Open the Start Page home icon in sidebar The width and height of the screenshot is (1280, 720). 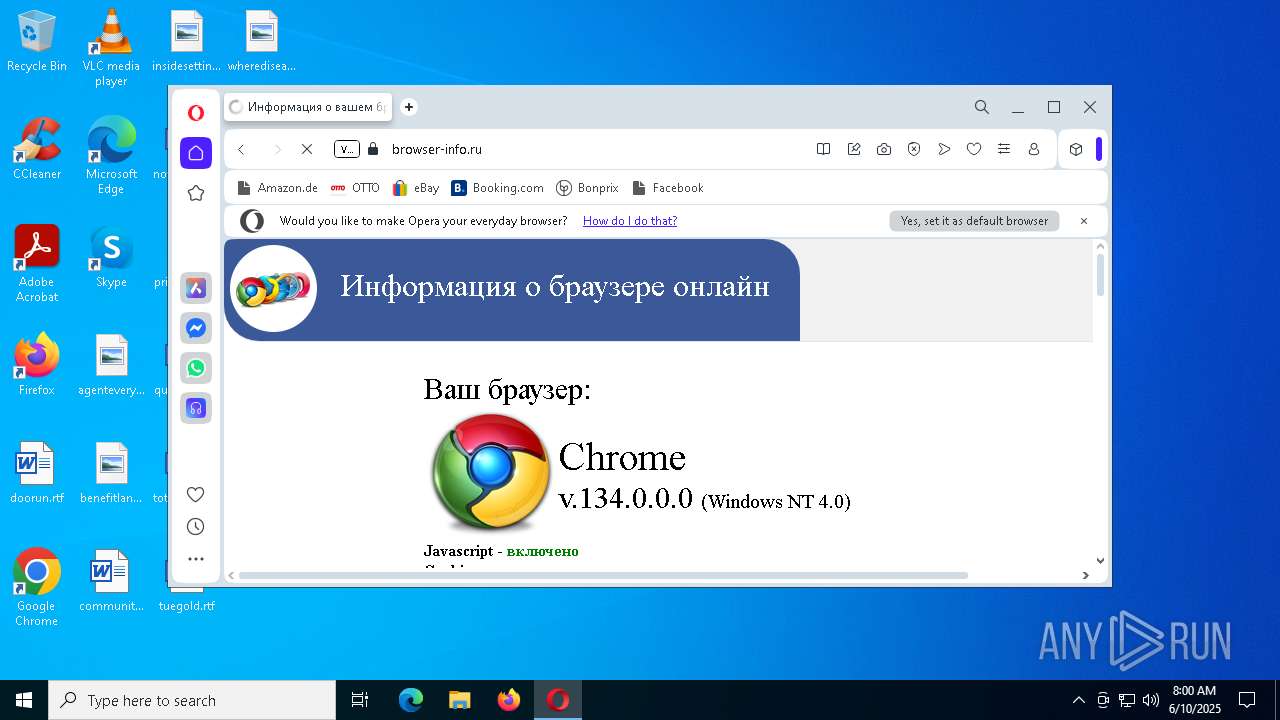pos(196,153)
